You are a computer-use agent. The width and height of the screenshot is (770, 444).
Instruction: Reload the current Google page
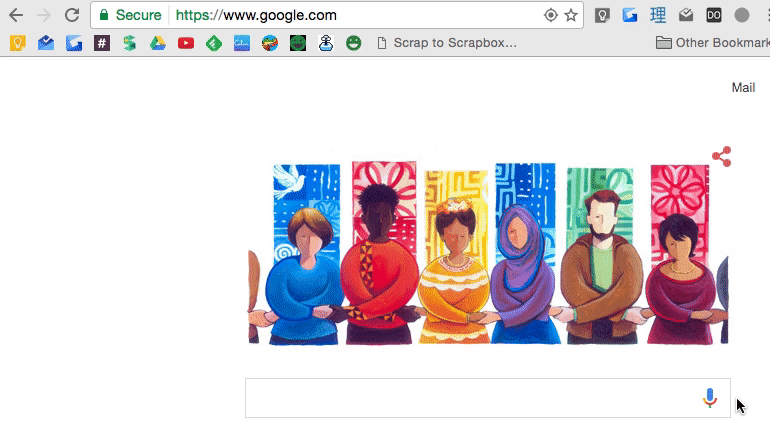(x=72, y=15)
